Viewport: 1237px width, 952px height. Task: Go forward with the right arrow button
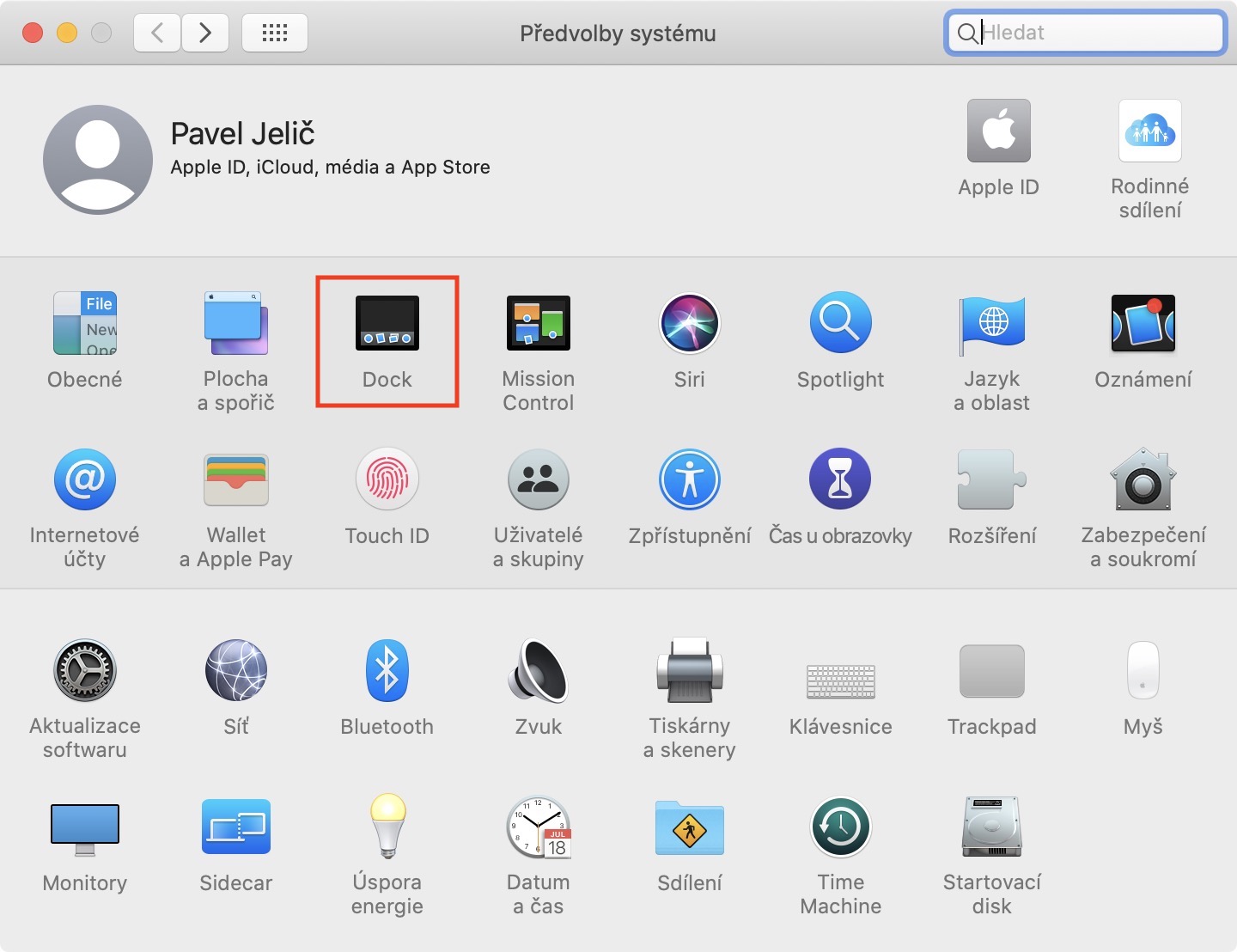(205, 33)
